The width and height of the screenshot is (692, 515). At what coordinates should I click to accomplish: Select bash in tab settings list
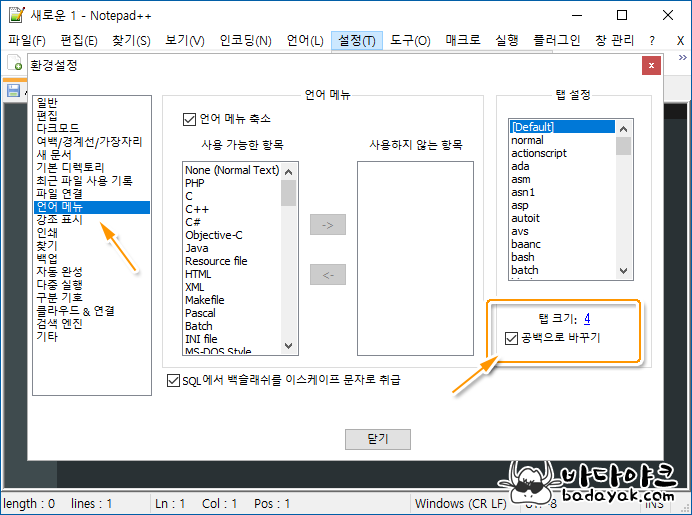[562, 257]
